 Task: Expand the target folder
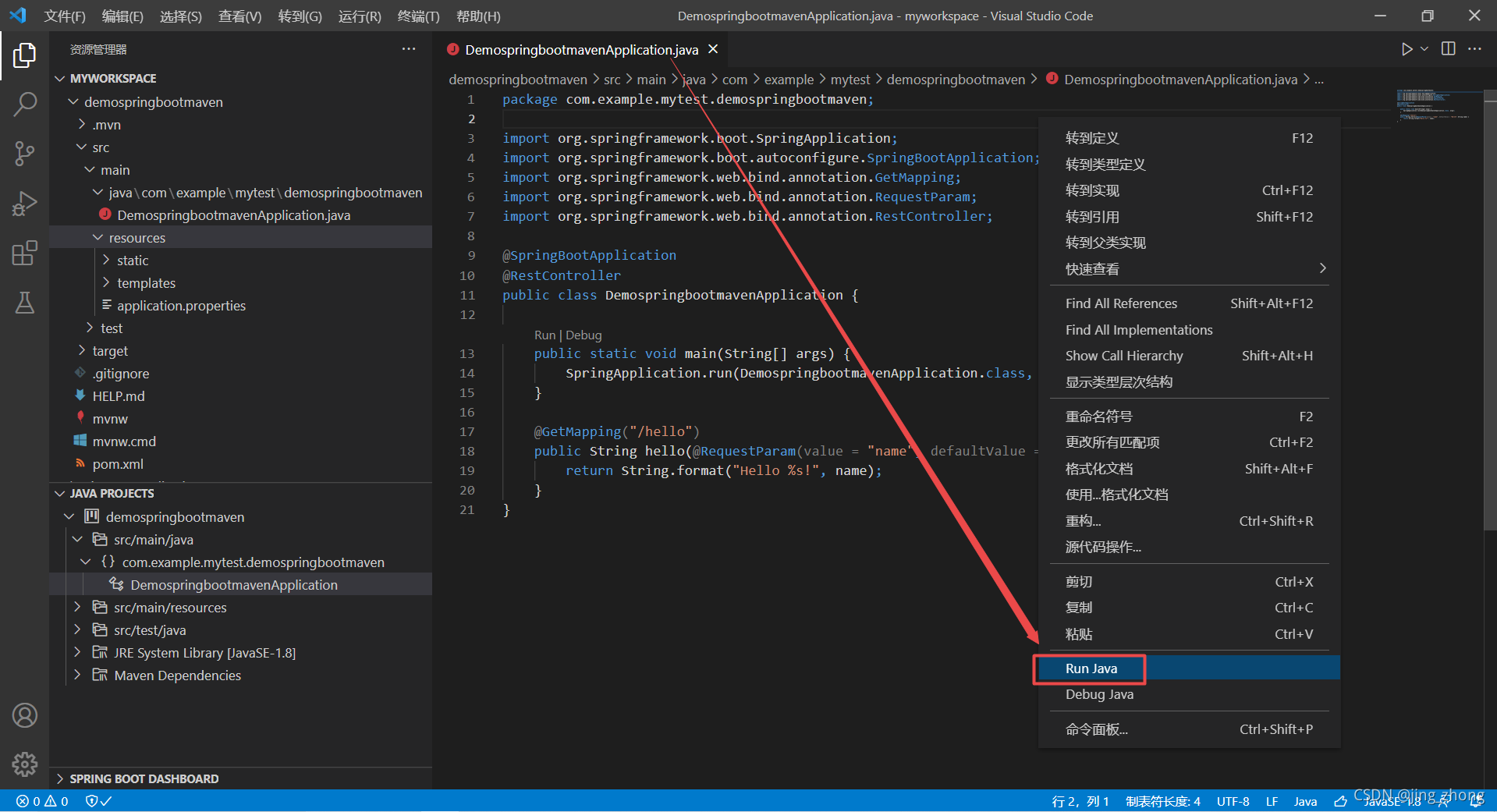[82, 351]
